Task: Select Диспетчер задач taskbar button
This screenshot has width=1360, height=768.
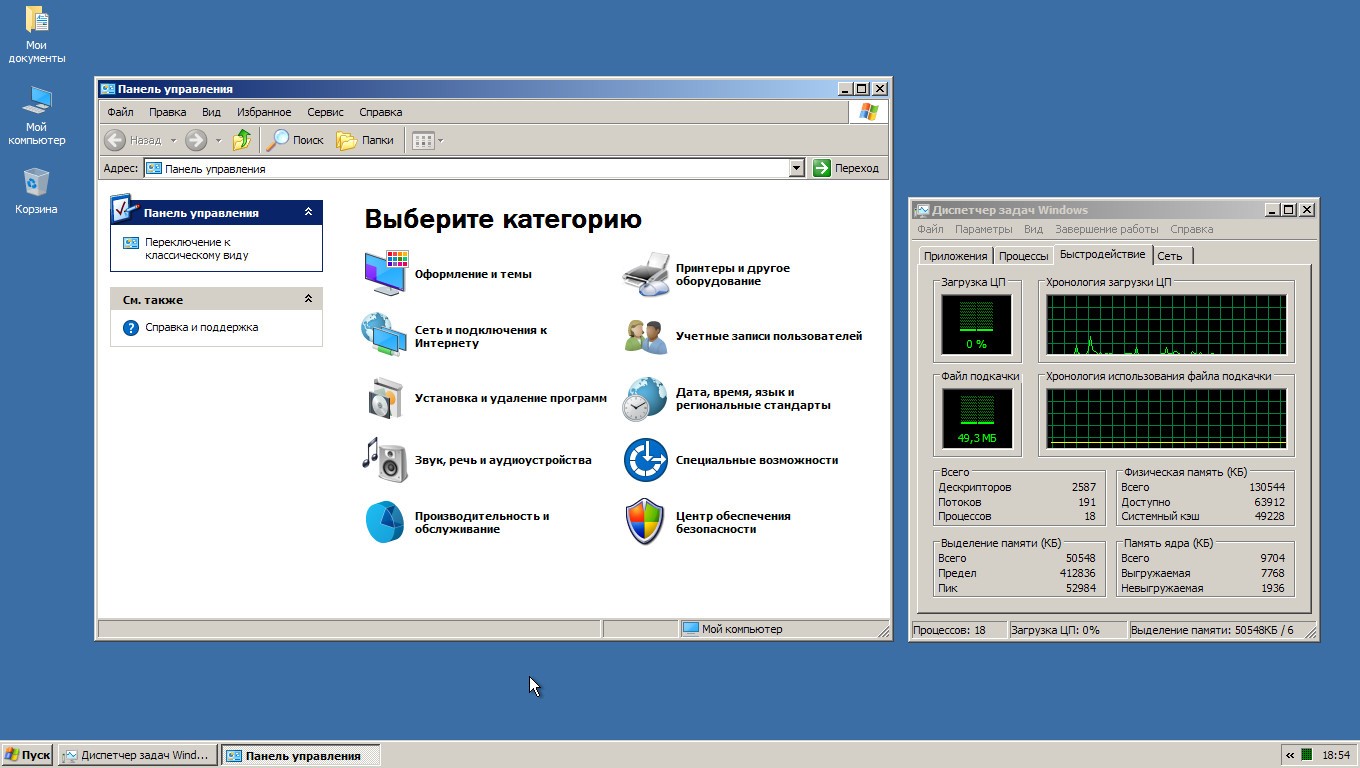Action: 137,755
